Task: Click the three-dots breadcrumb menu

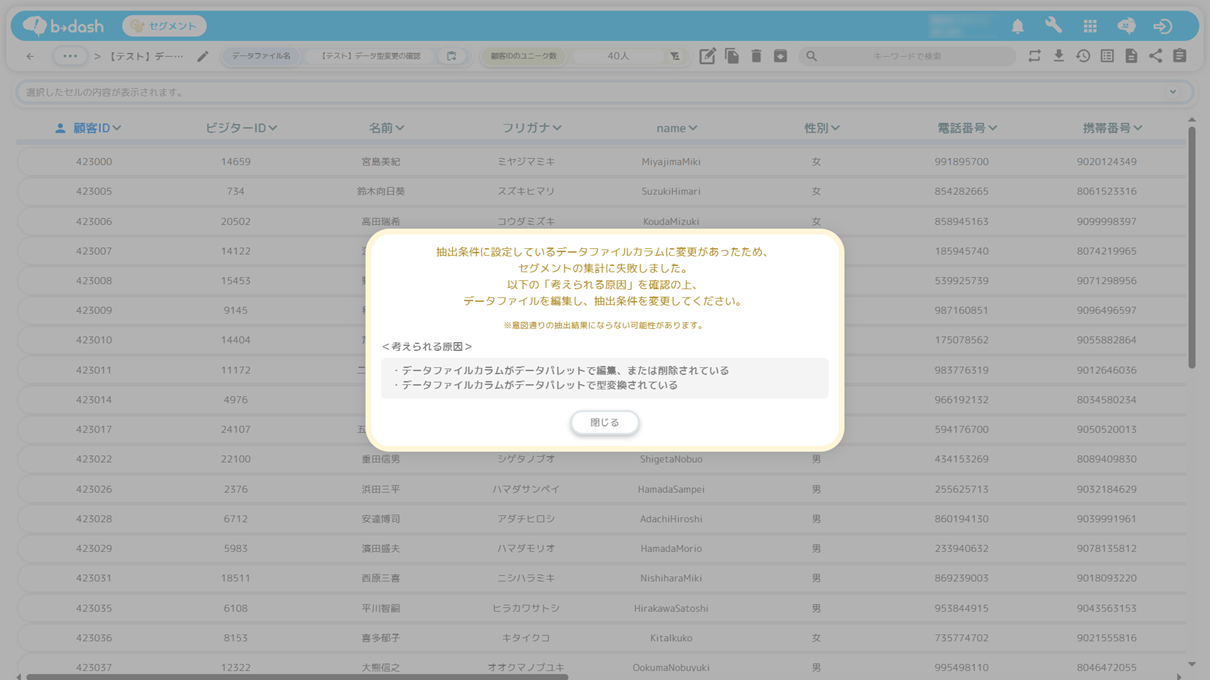Action: click(69, 57)
